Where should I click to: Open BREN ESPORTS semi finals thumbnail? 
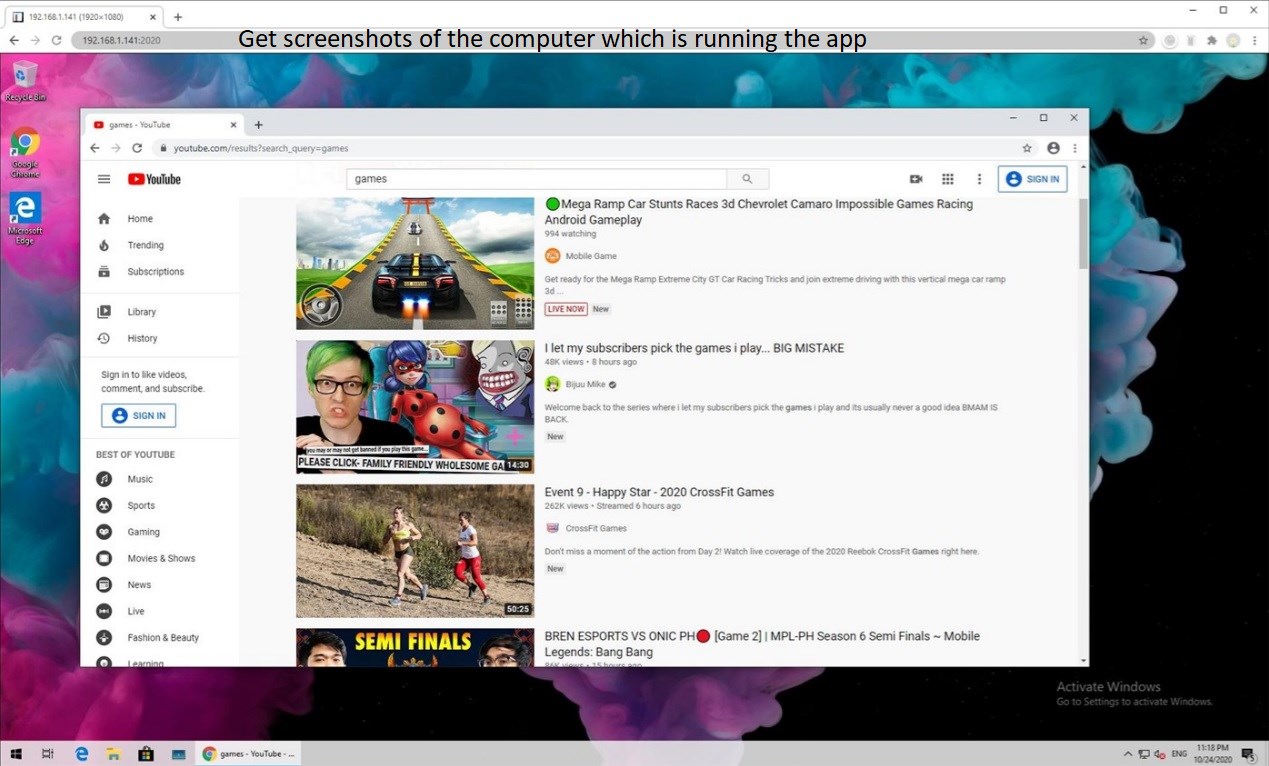(x=415, y=647)
